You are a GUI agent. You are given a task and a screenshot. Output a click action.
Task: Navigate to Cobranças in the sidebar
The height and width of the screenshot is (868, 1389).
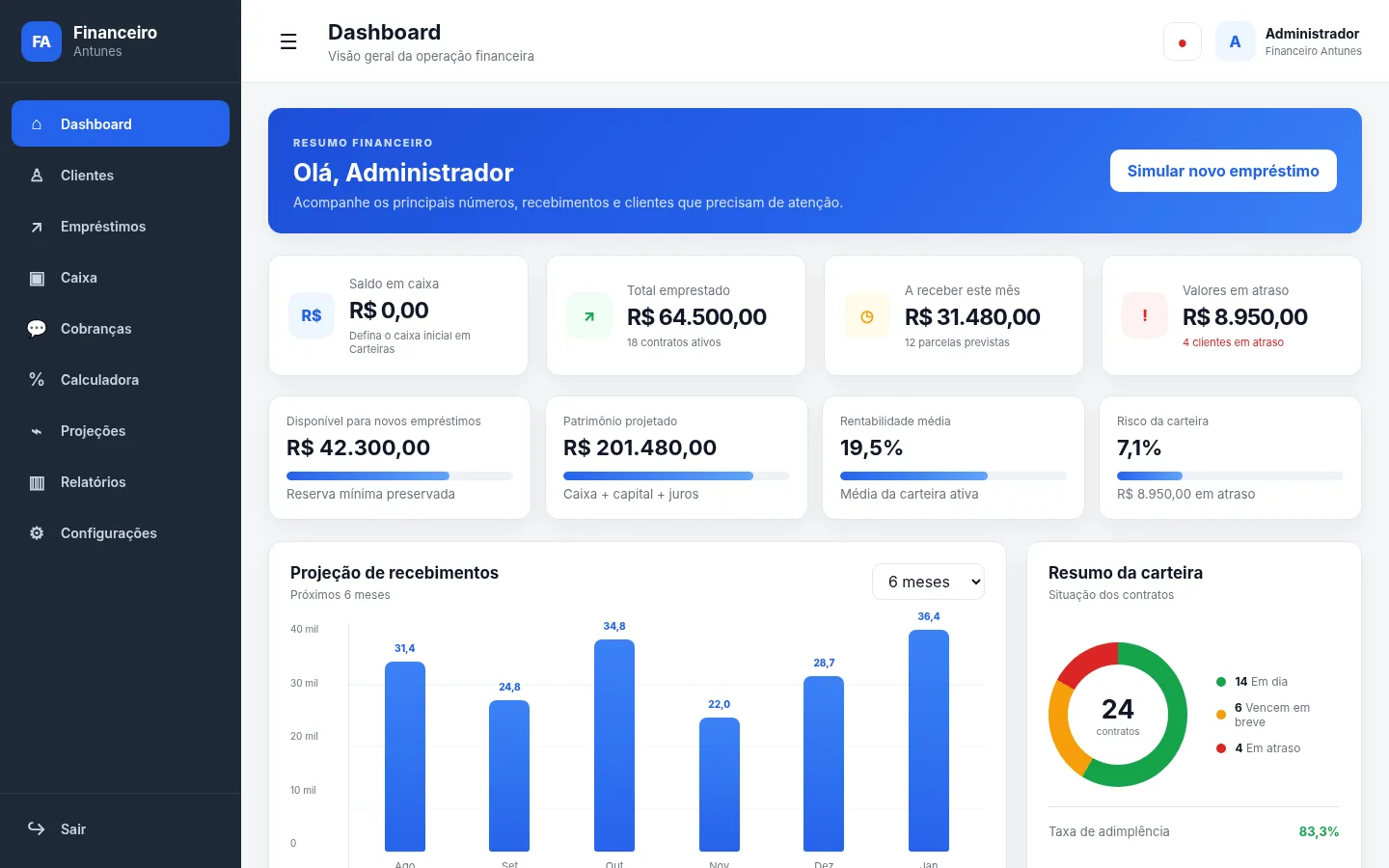[121, 328]
